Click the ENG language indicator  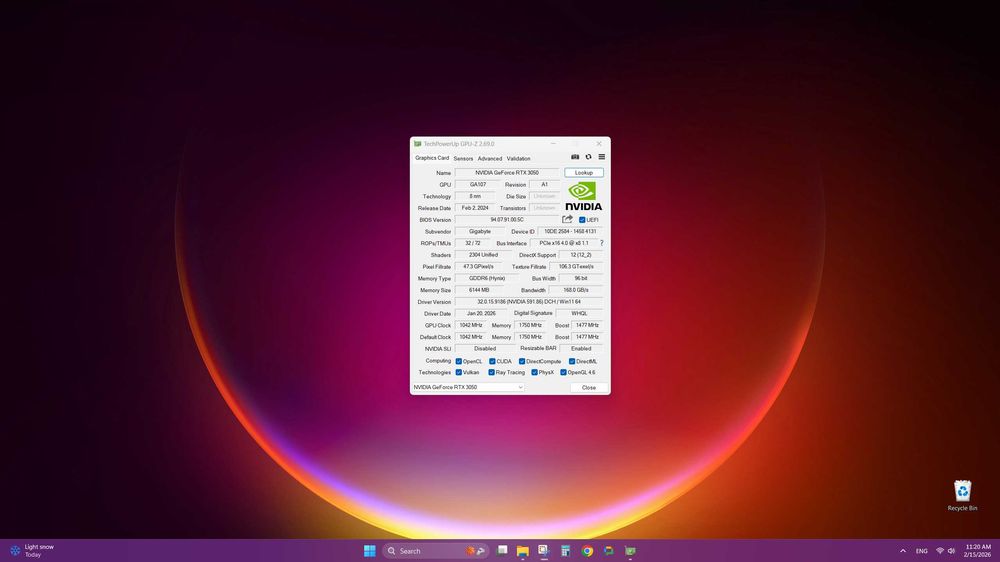922,551
